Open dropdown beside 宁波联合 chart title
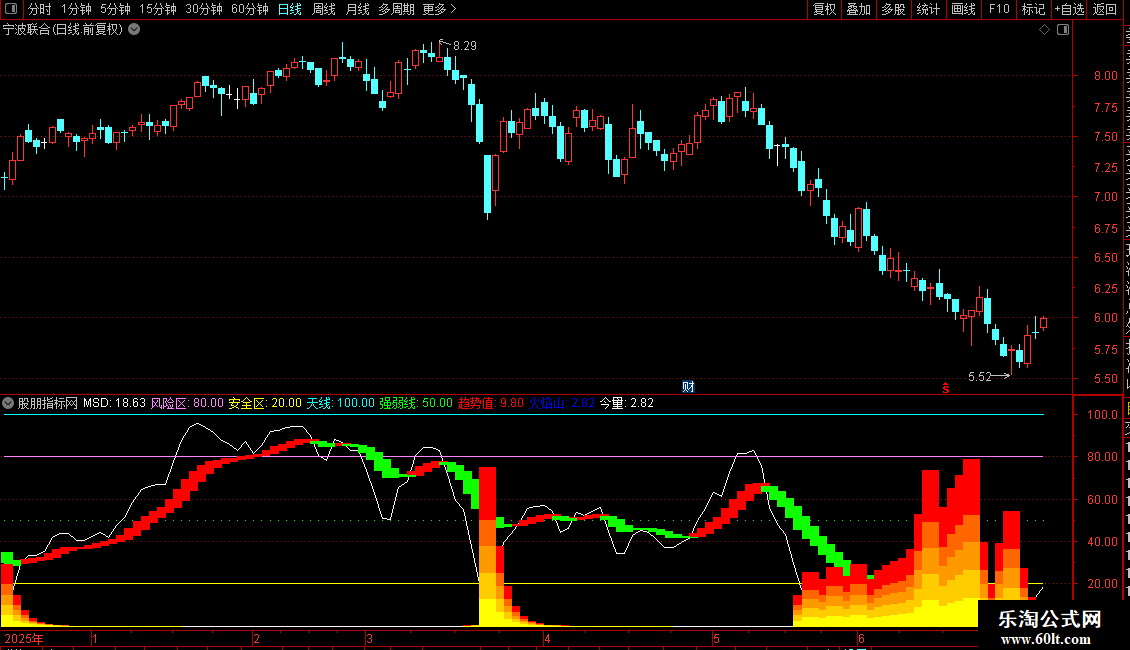The image size is (1130, 650). [x=134, y=30]
